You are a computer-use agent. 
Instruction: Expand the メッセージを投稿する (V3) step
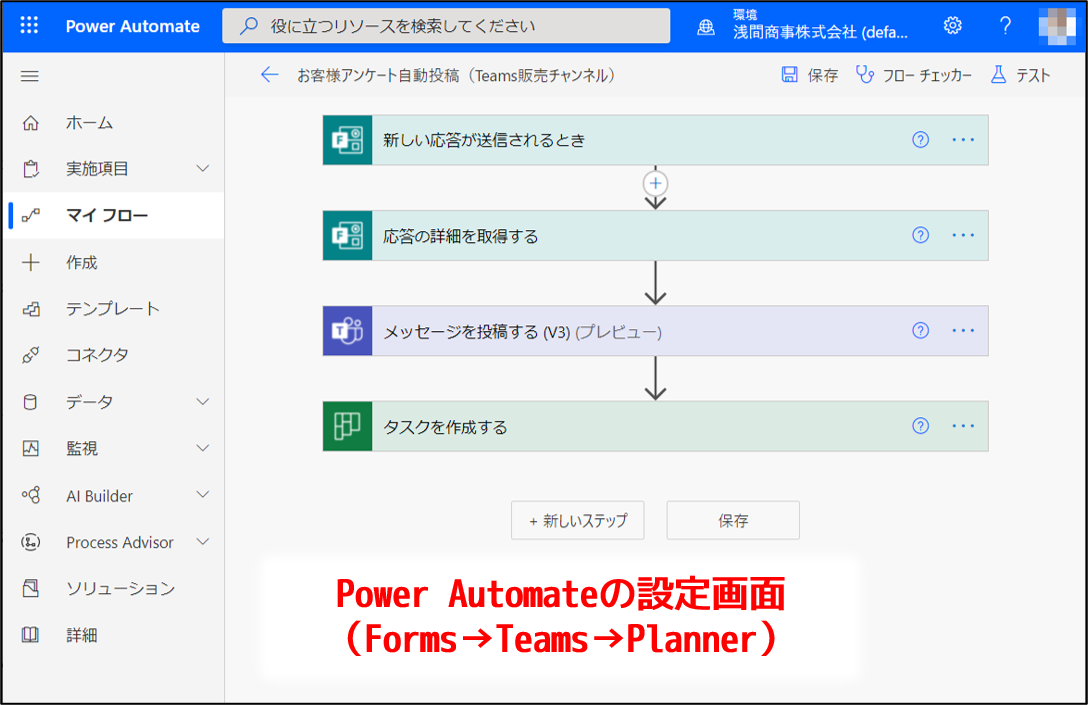pos(656,330)
